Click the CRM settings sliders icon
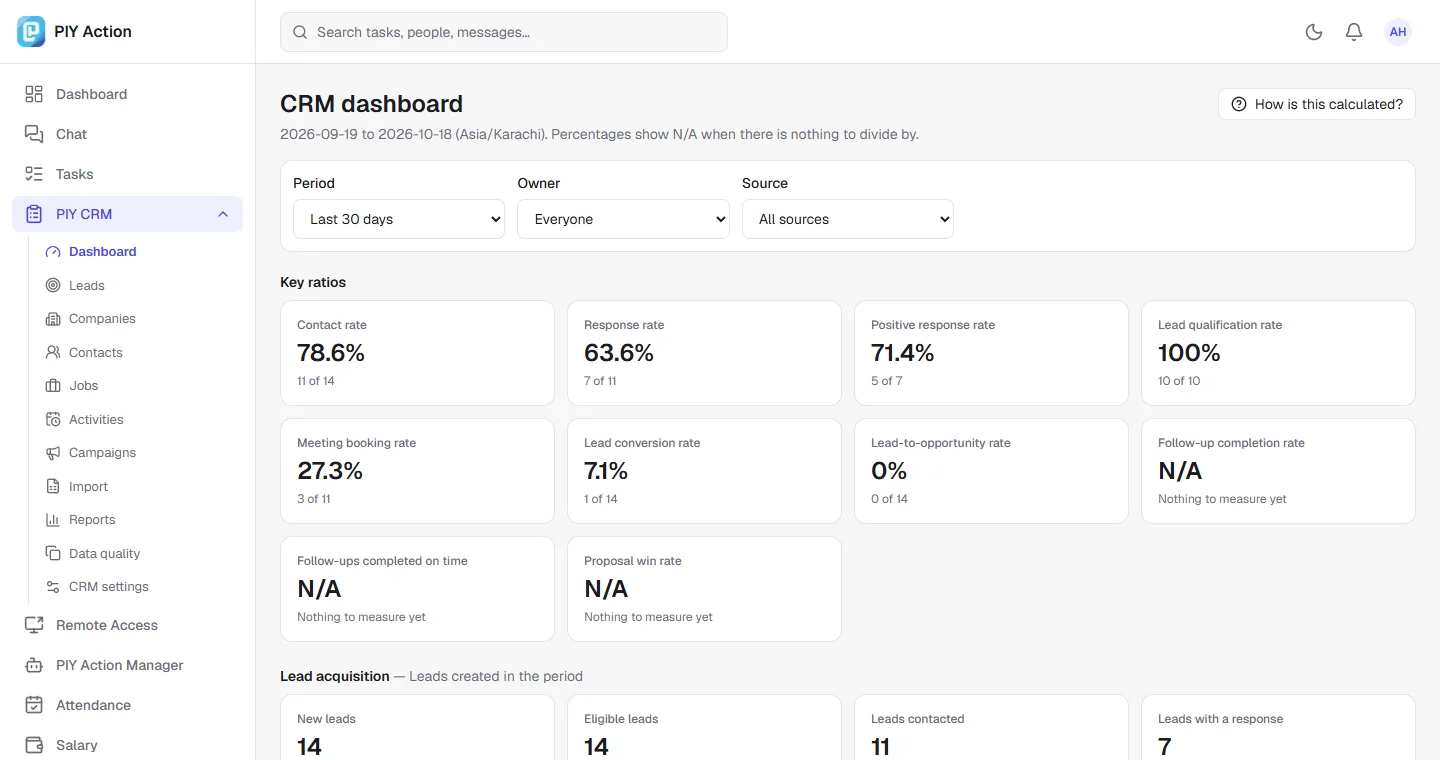The width and height of the screenshot is (1440, 760). point(53,587)
